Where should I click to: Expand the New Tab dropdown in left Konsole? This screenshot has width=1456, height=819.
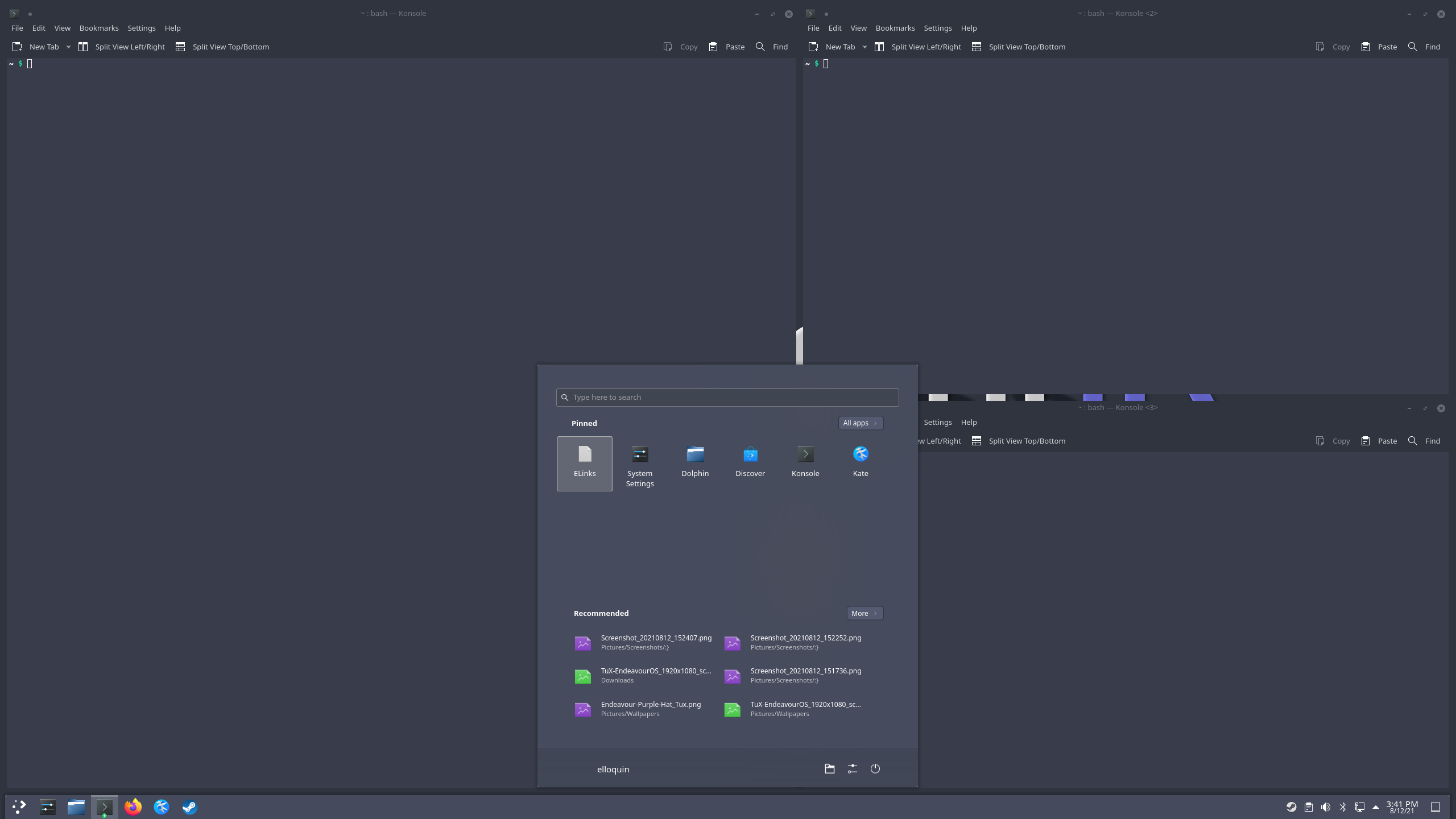click(68, 47)
